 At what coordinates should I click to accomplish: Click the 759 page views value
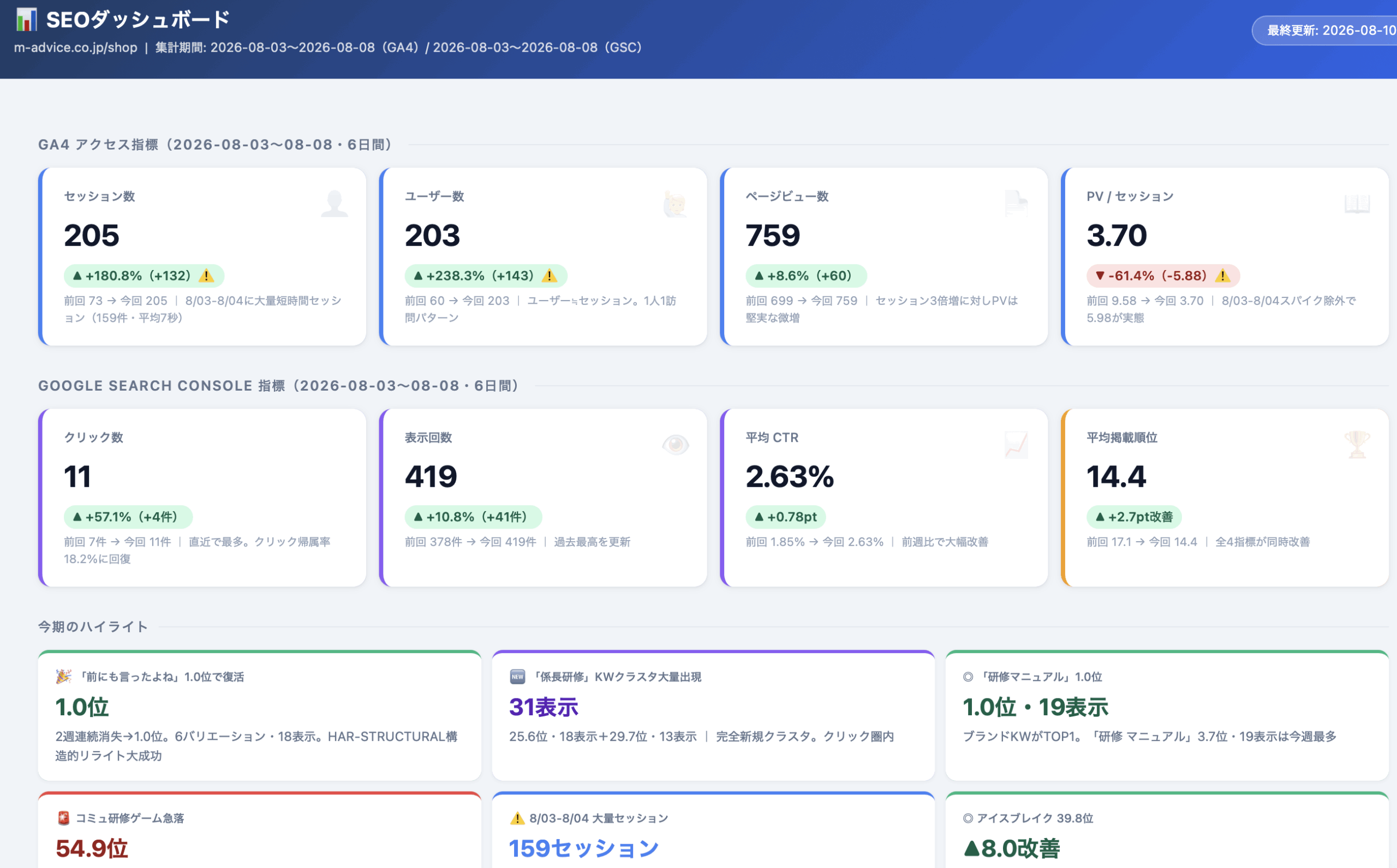(x=773, y=235)
